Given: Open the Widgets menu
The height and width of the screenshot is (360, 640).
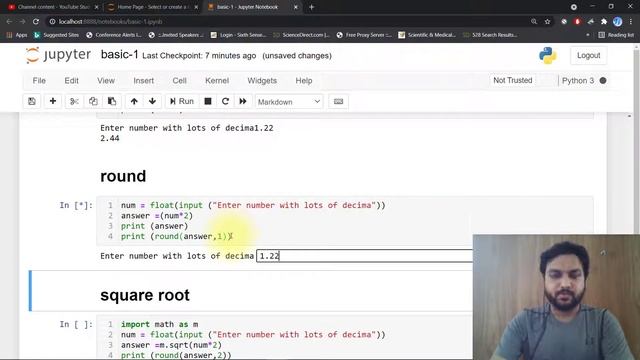Looking at the screenshot, I should 262,81.
